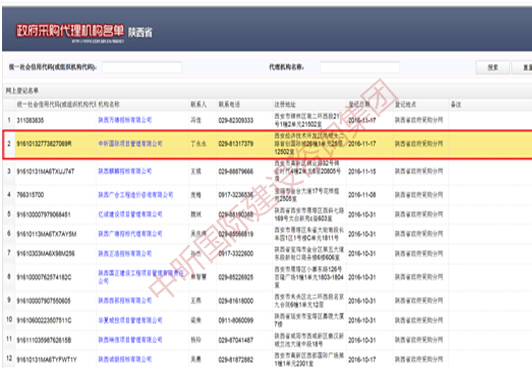Screen dimensions: 532x368
Task: Focus the 统一社会信用代码 search input field
Action: coord(142,67)
